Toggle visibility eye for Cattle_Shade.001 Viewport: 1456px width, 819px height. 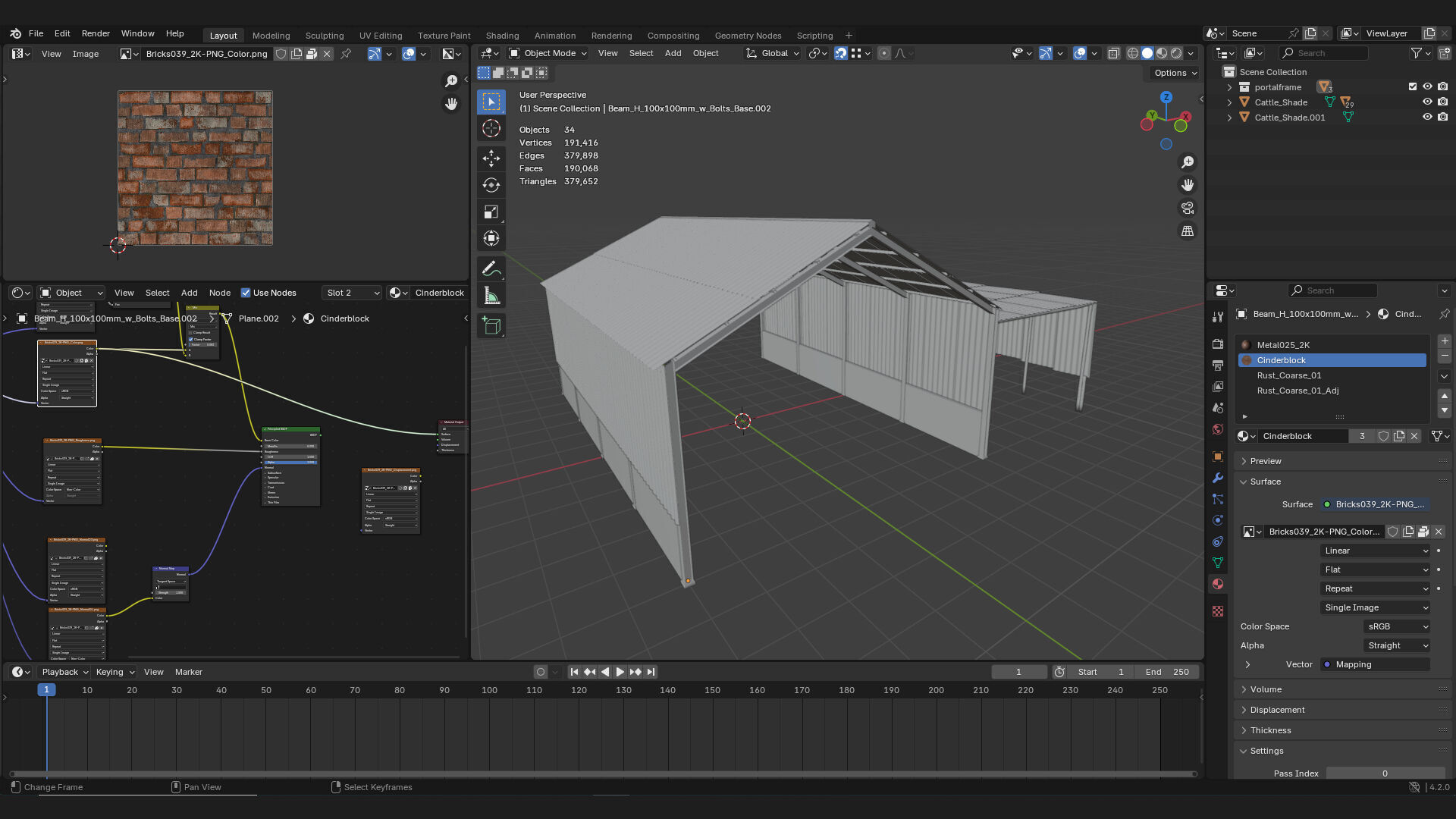(x=1427, y=117)
